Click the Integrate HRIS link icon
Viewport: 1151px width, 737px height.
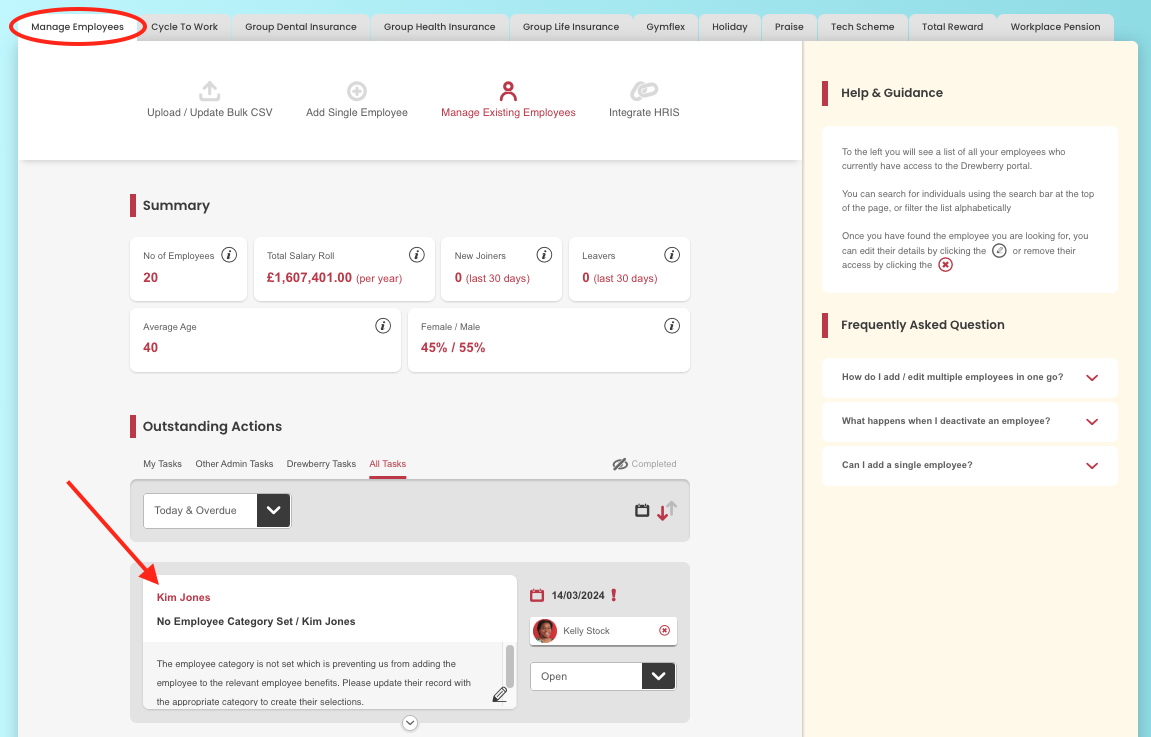[643, 91]
